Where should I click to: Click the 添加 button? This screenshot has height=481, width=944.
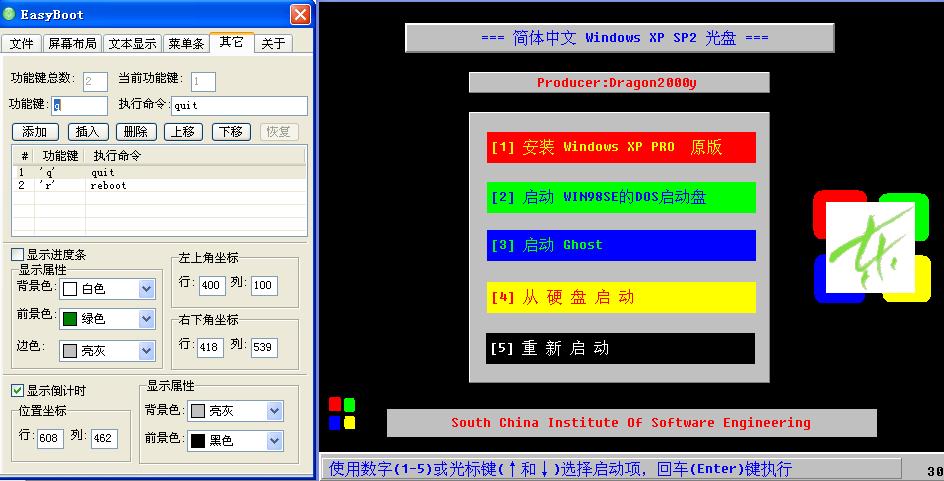click(35, 132)
